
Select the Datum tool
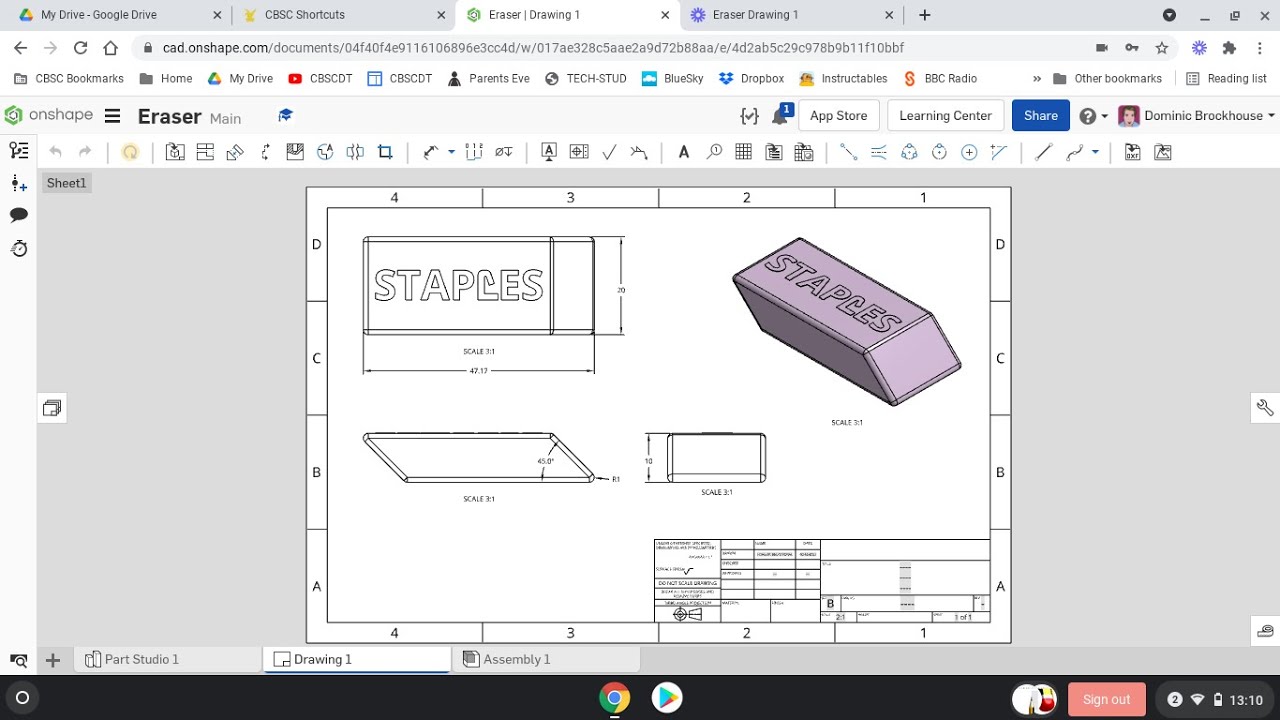549,152
